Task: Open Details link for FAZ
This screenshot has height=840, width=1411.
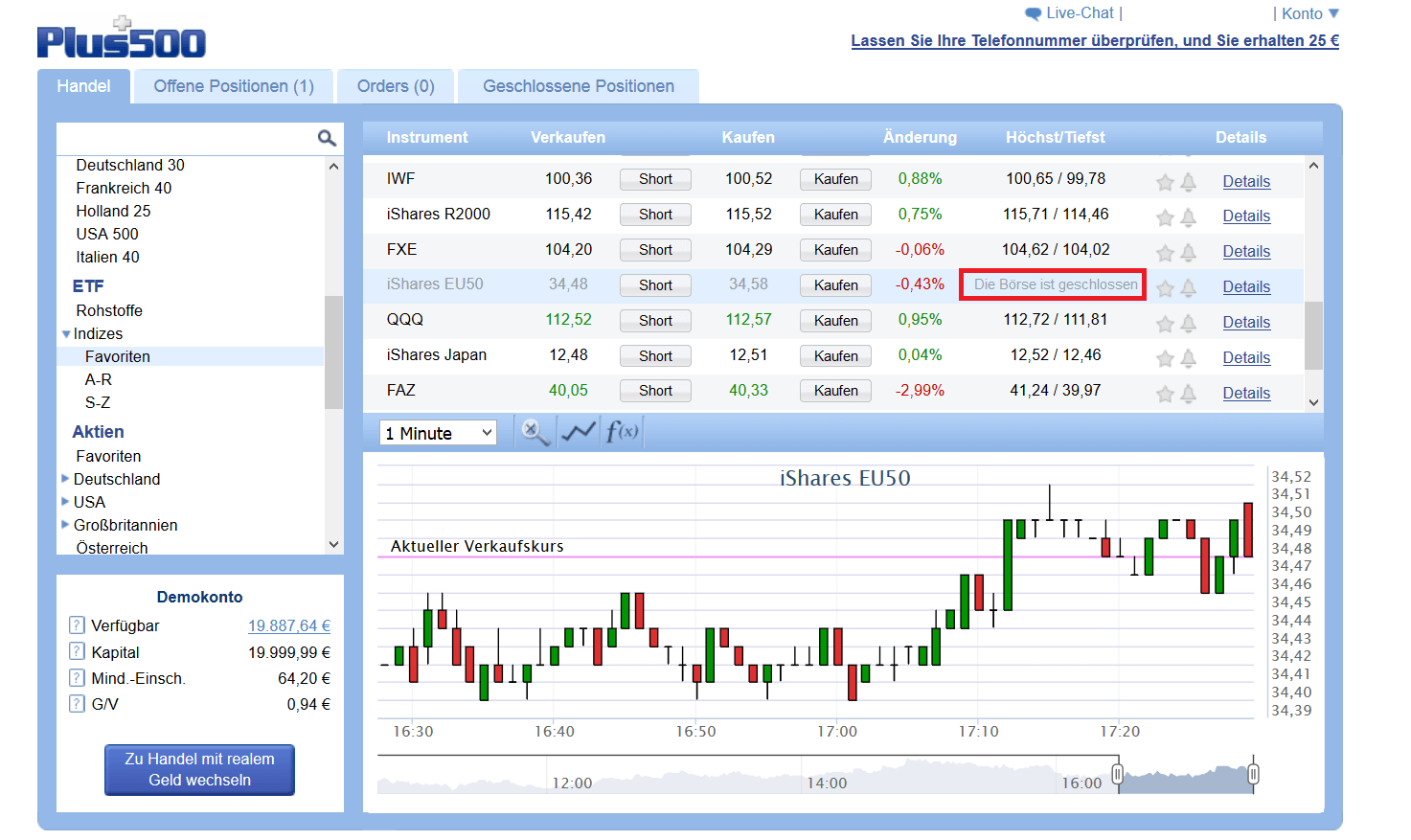Action: tap(1246, 393)
